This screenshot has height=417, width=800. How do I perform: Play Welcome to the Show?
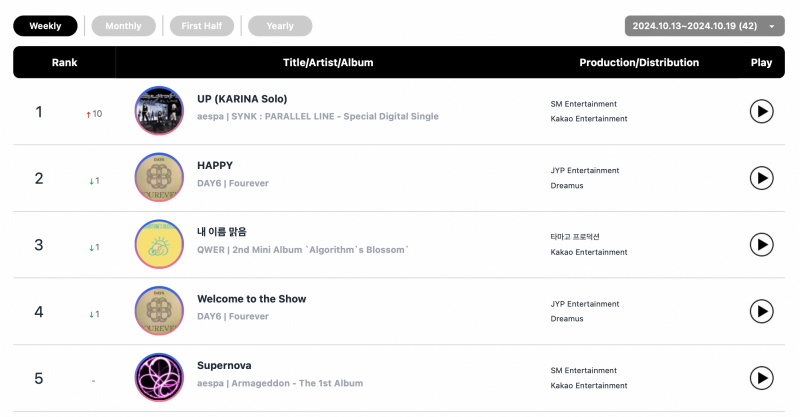click(x=761, y=311)
